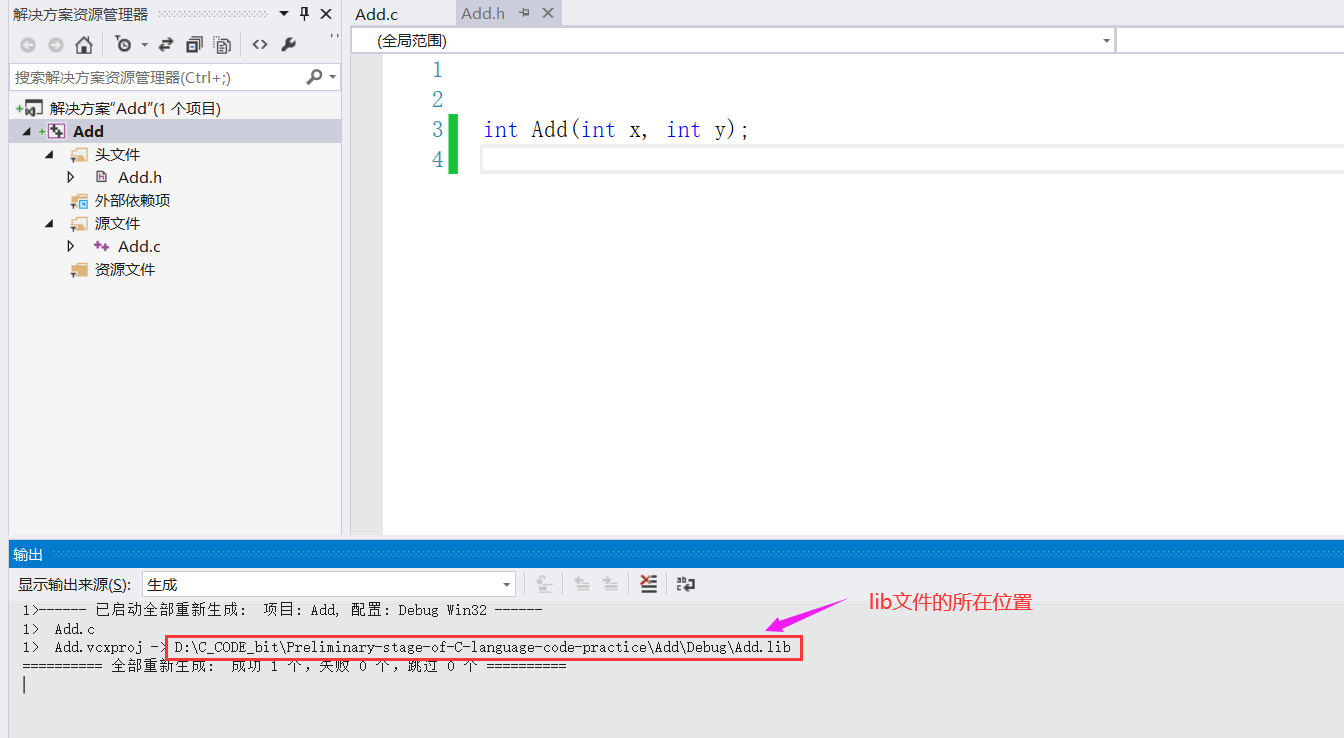
Task: Select solution "Add" (1 个项目) node
Action: point(135,108)
